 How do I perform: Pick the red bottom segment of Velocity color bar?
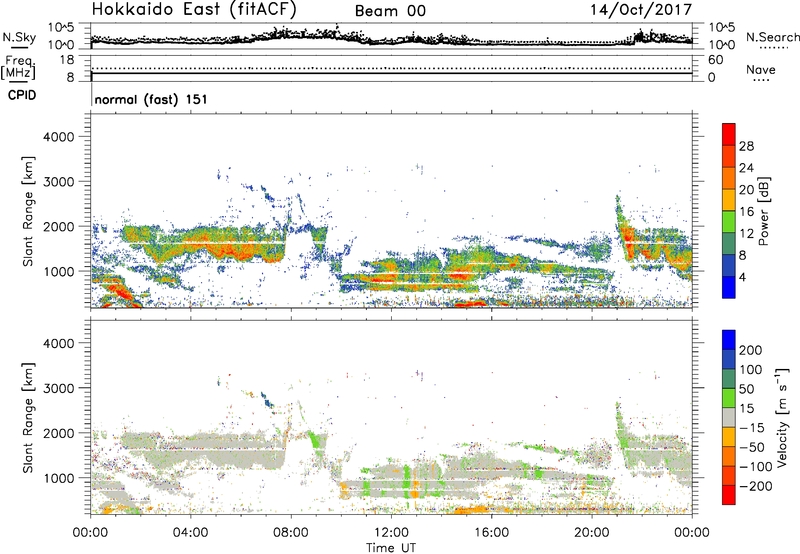click(729, 495)
